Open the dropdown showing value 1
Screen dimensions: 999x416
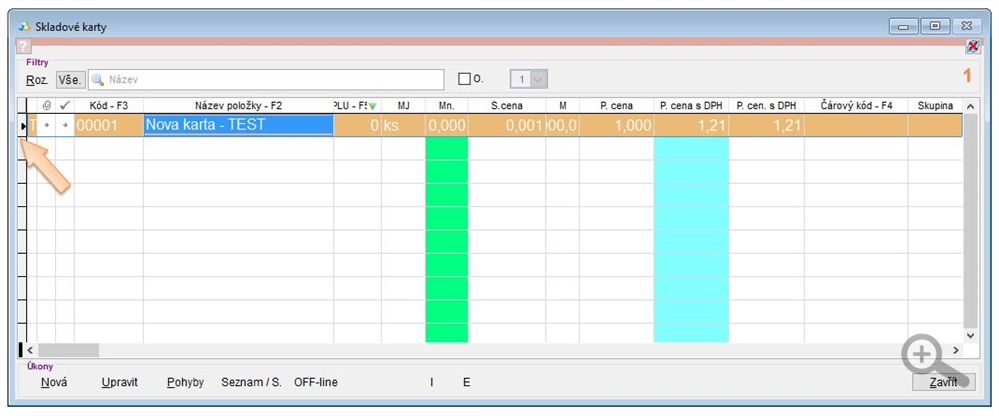click(x=539, y=79)
